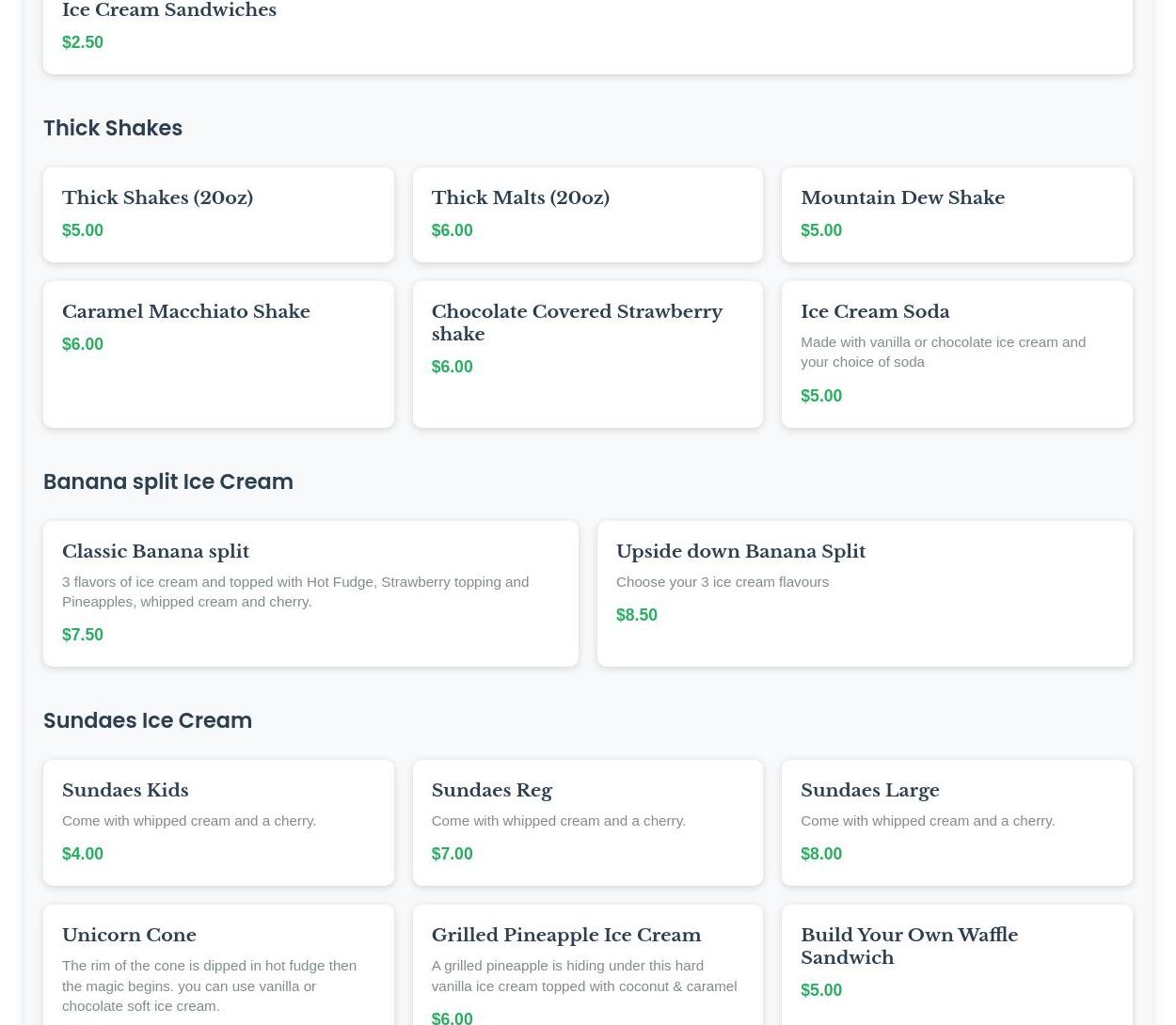Click the $8.50 Upside down Banana Split price
The image size is (1176, 1025).
point(636,615)
